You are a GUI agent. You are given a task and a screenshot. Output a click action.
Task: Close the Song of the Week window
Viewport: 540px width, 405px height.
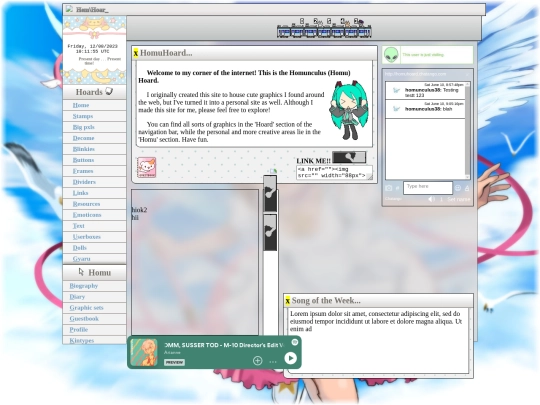click(x=288, y=301)
